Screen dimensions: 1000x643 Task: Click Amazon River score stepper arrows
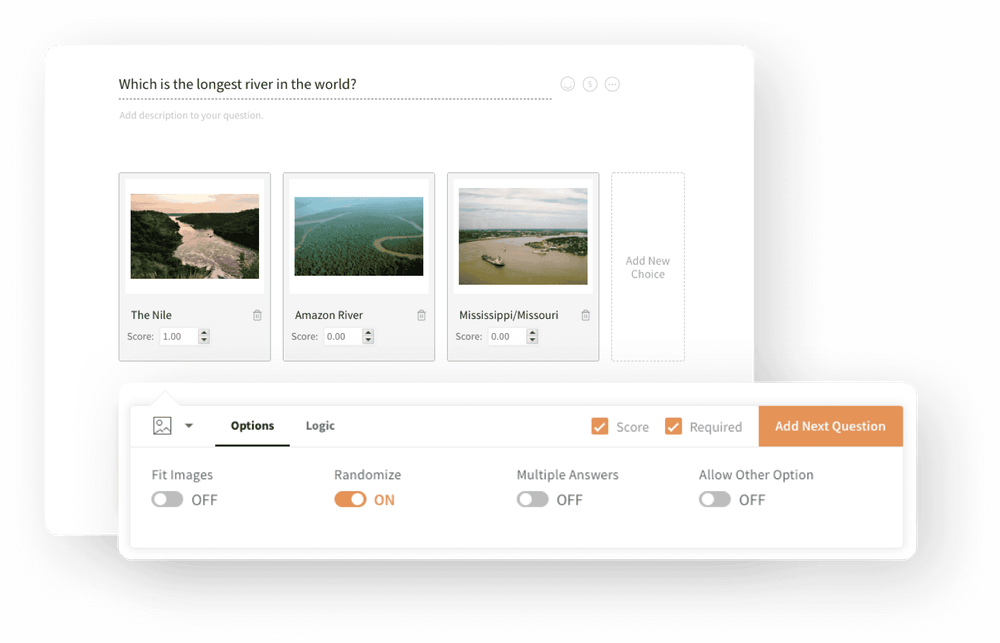pos(368,337)
